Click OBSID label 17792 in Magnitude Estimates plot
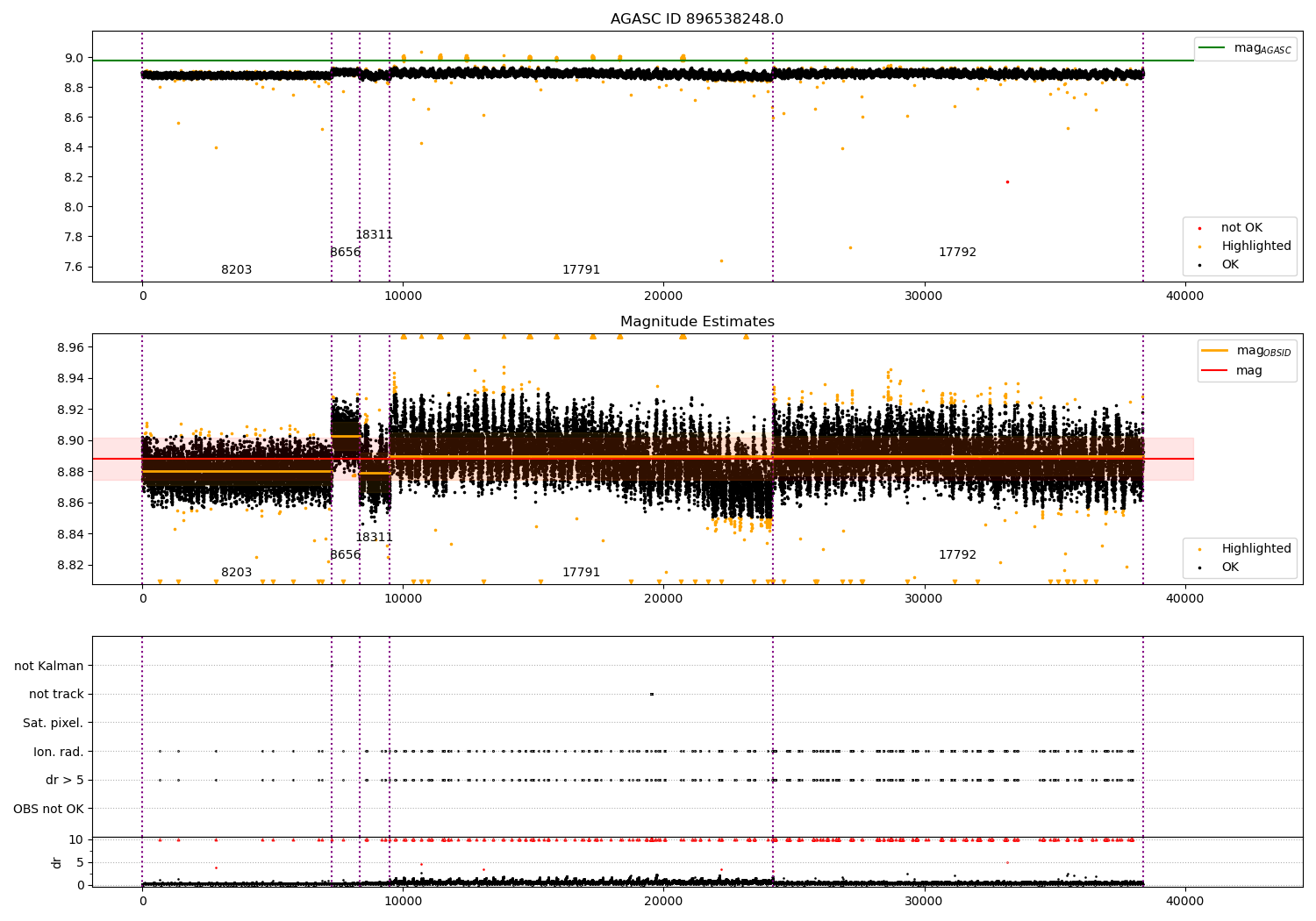This screenshot has width=1316, height=921. (x=957, y=555)
